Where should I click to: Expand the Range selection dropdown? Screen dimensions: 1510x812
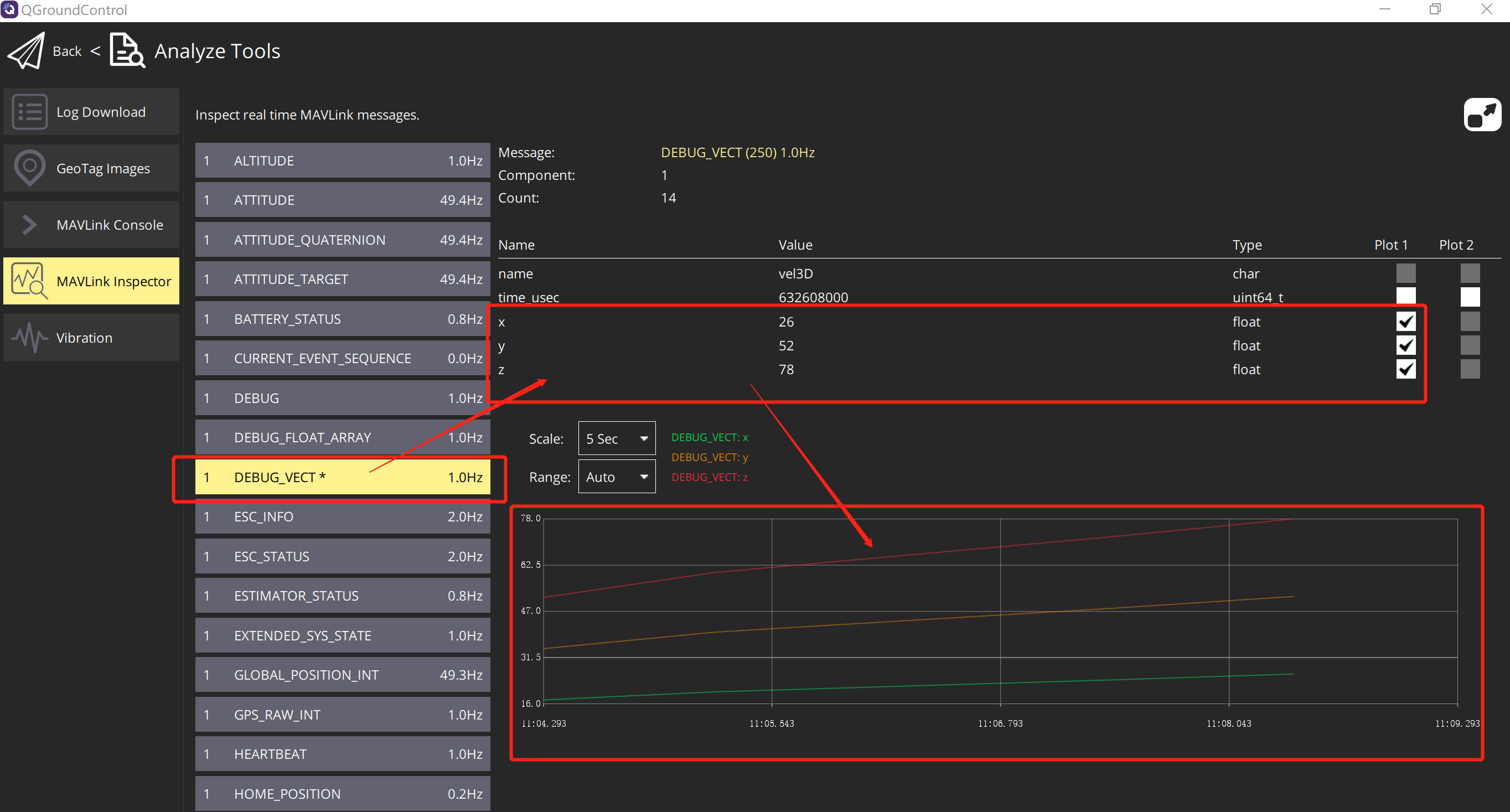(614, 477)
